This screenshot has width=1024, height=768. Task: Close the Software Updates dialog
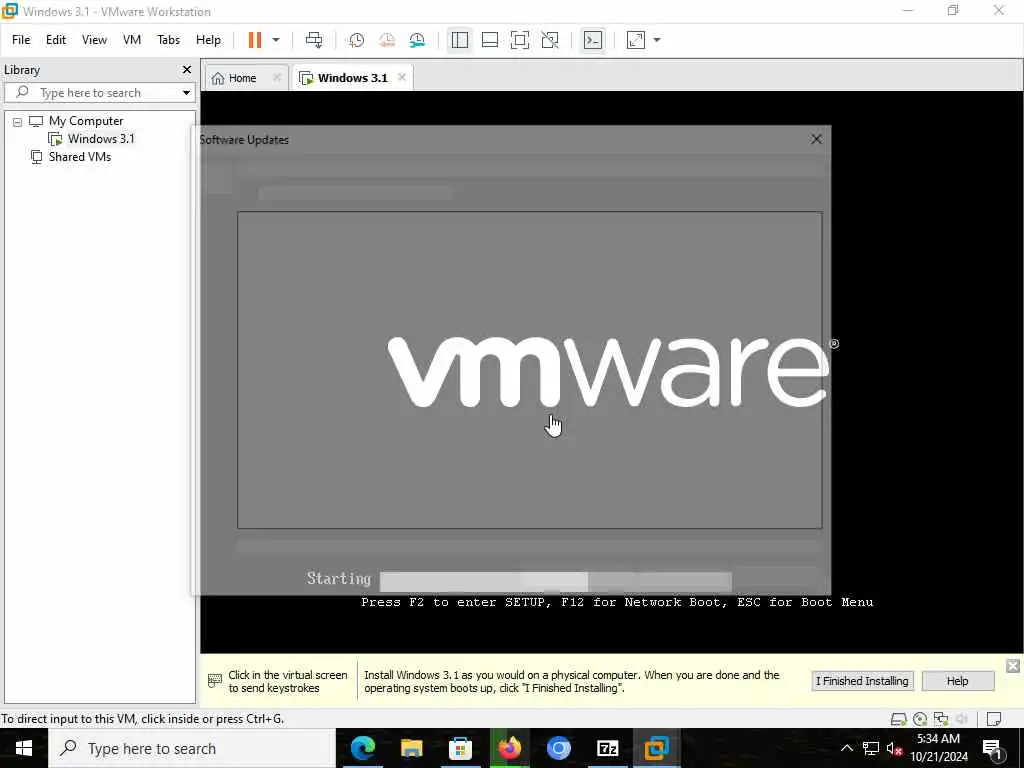pyautogui.click(x=816, y=139)
